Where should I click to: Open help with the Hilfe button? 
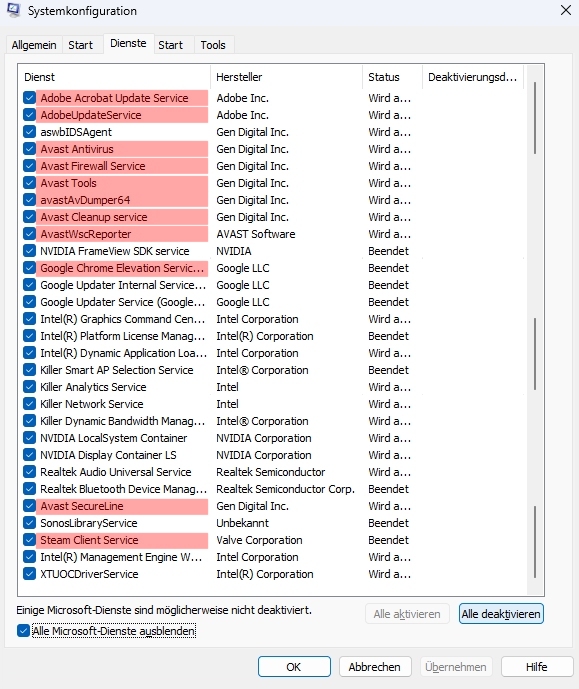click(537, 667)
